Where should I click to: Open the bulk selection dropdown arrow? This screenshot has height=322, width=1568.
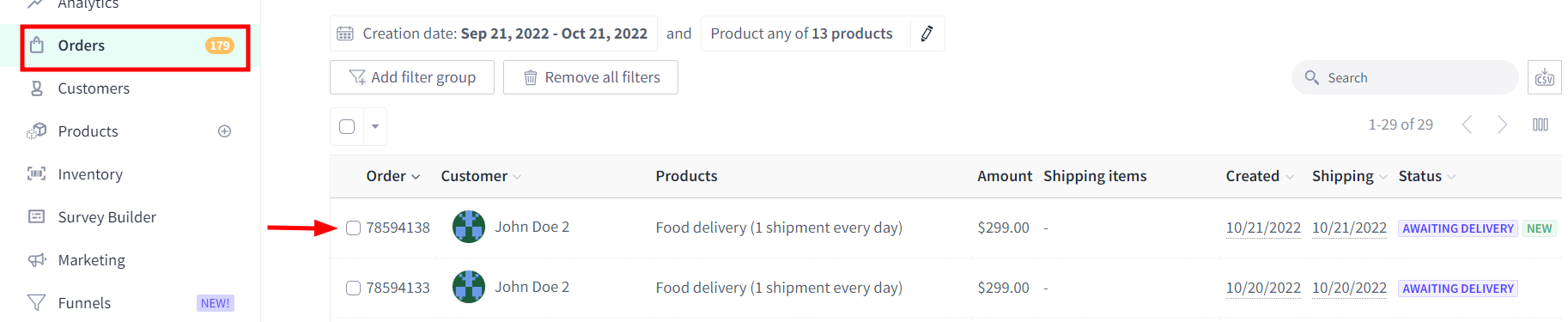point(375,126)
